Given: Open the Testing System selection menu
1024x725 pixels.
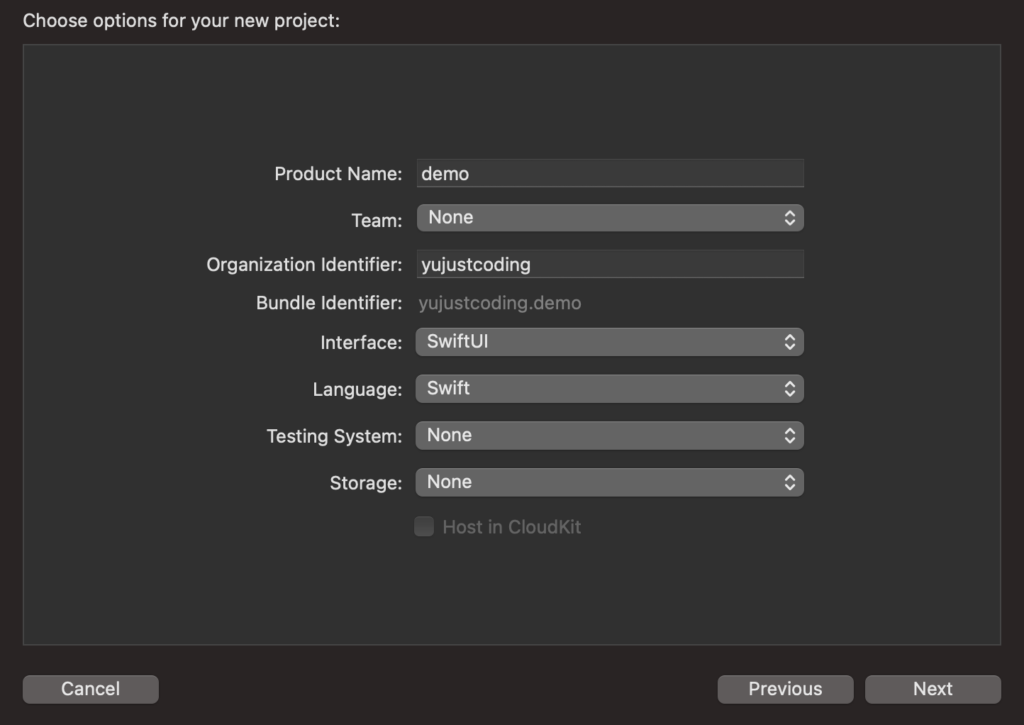Looking at the screenshot, I should tap(600, 435).
